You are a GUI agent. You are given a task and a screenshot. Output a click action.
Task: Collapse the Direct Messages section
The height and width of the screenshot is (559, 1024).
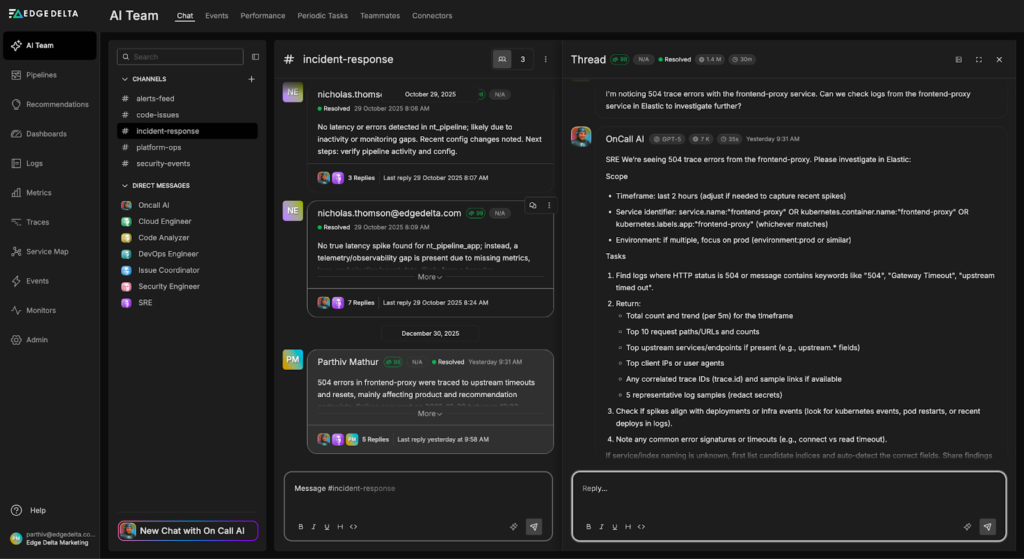[125, 186]
